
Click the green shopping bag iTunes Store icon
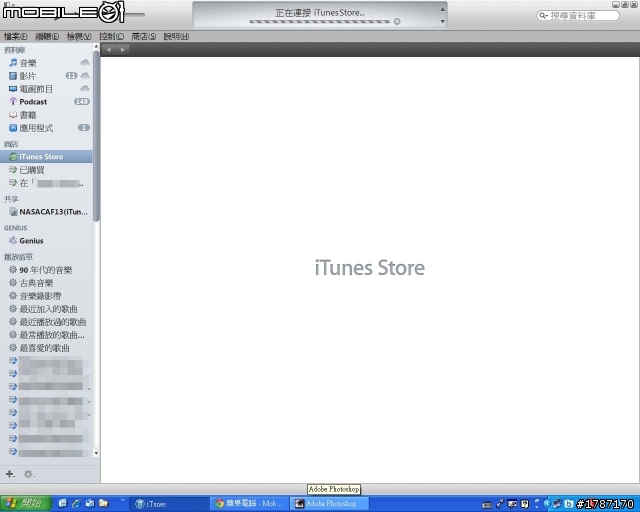pyautogui.click(x=13, y=156)
